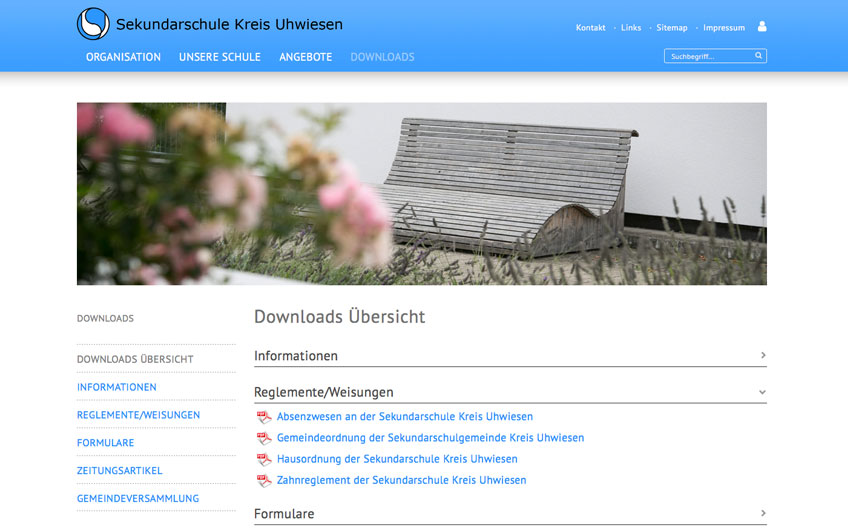Select DOWNLOADS ÜBERSICHT in sidebar

click(x=135, y=359)
